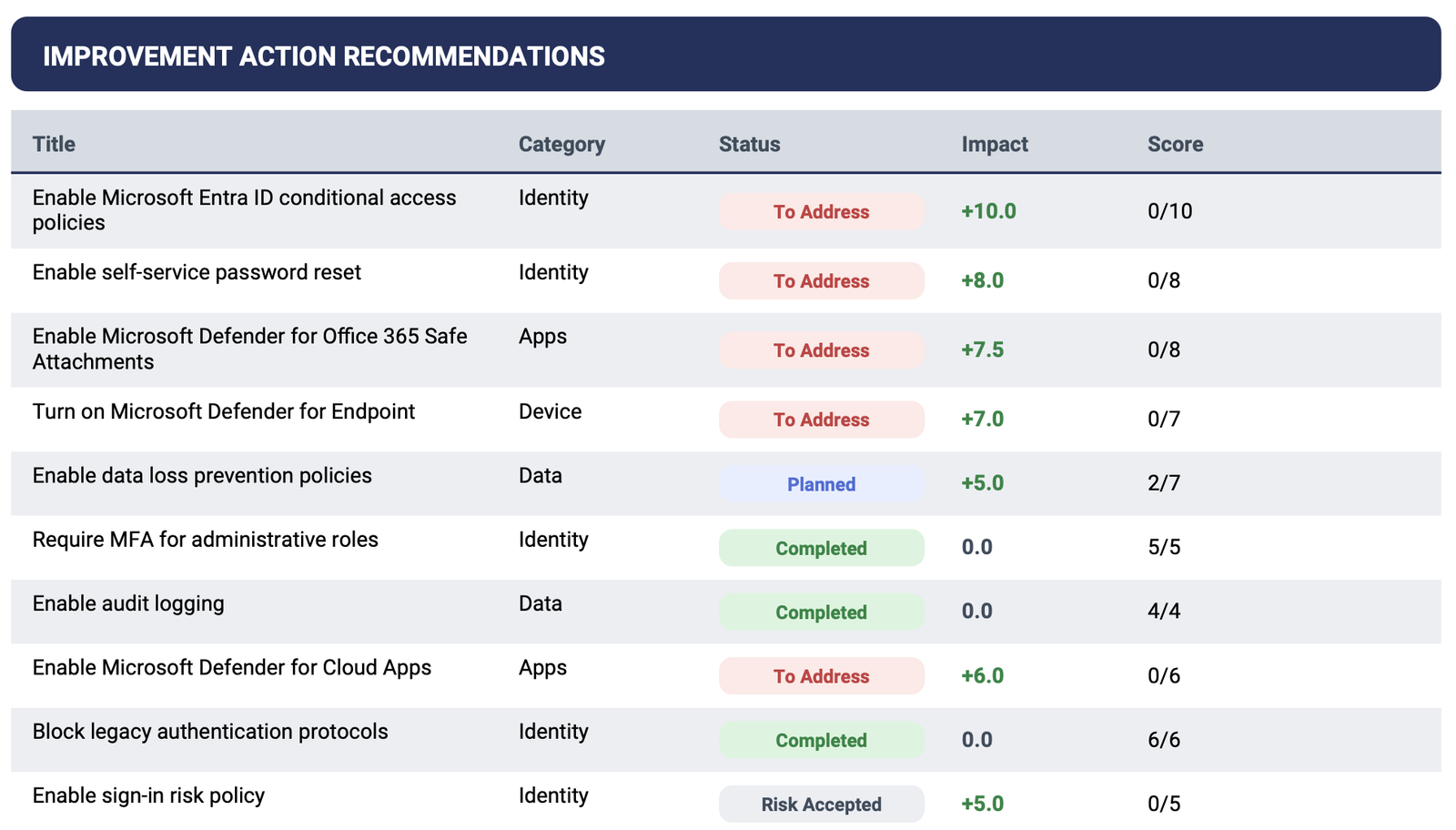
Task: Click Completed badge for audit logging row
Action: point(822,612)
